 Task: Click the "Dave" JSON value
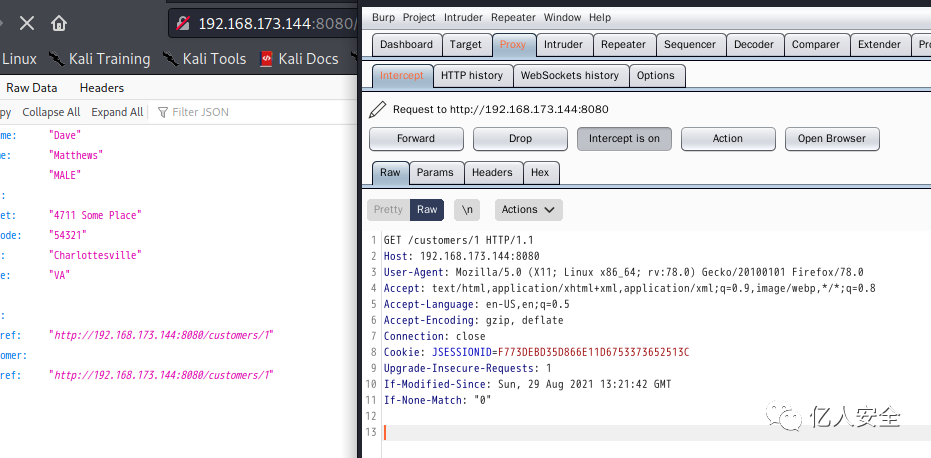click(x=65, y=135)
